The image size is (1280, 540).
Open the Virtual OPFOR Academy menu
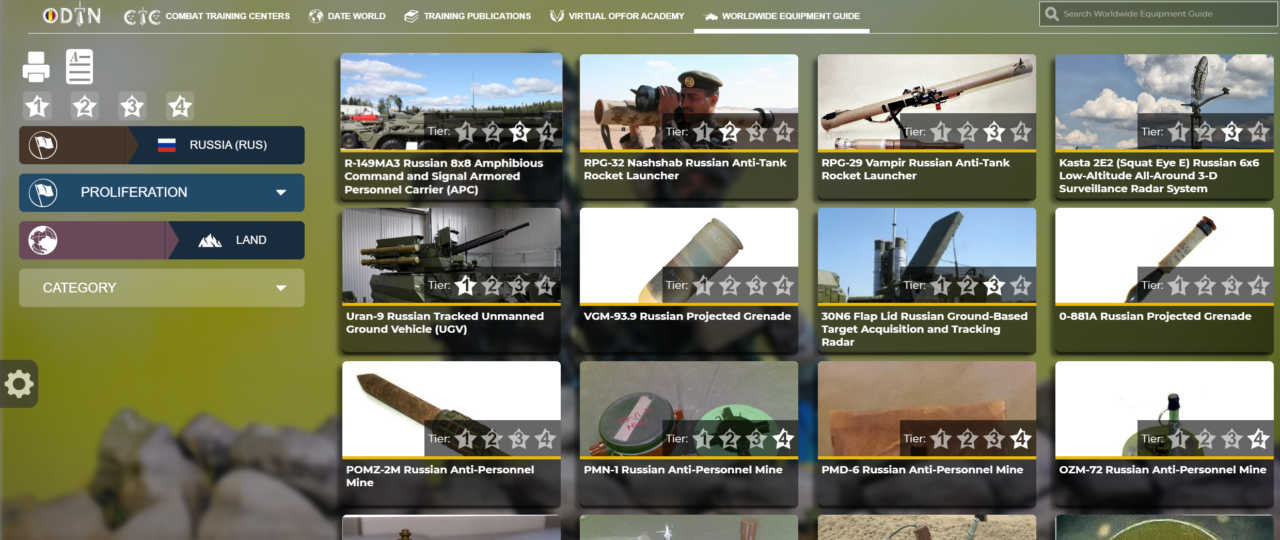(x=617, y=16)
